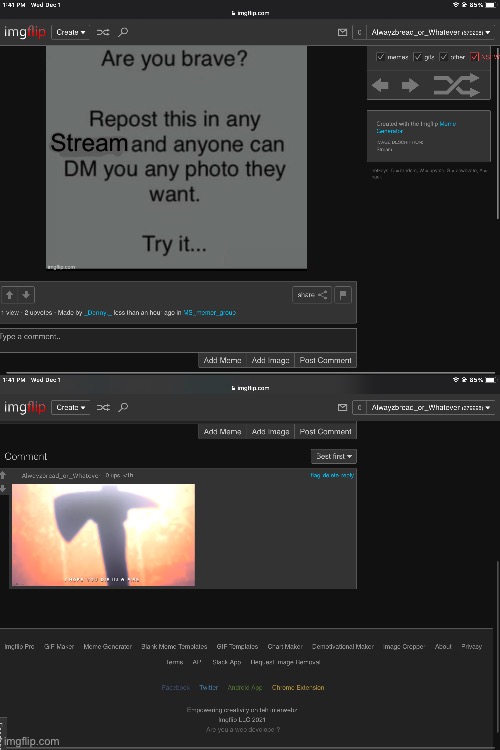Open the Image Cropper footer link

pos(404,646)
